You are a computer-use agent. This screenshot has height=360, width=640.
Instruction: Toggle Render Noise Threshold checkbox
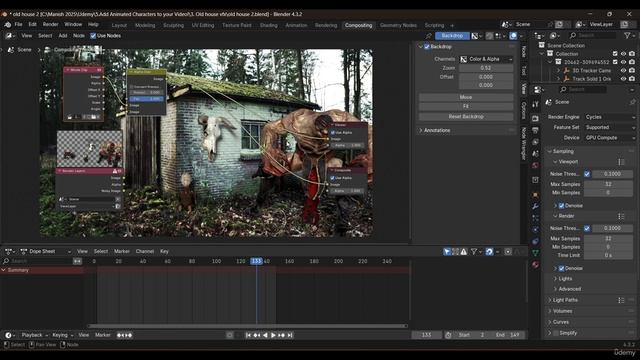587,228
